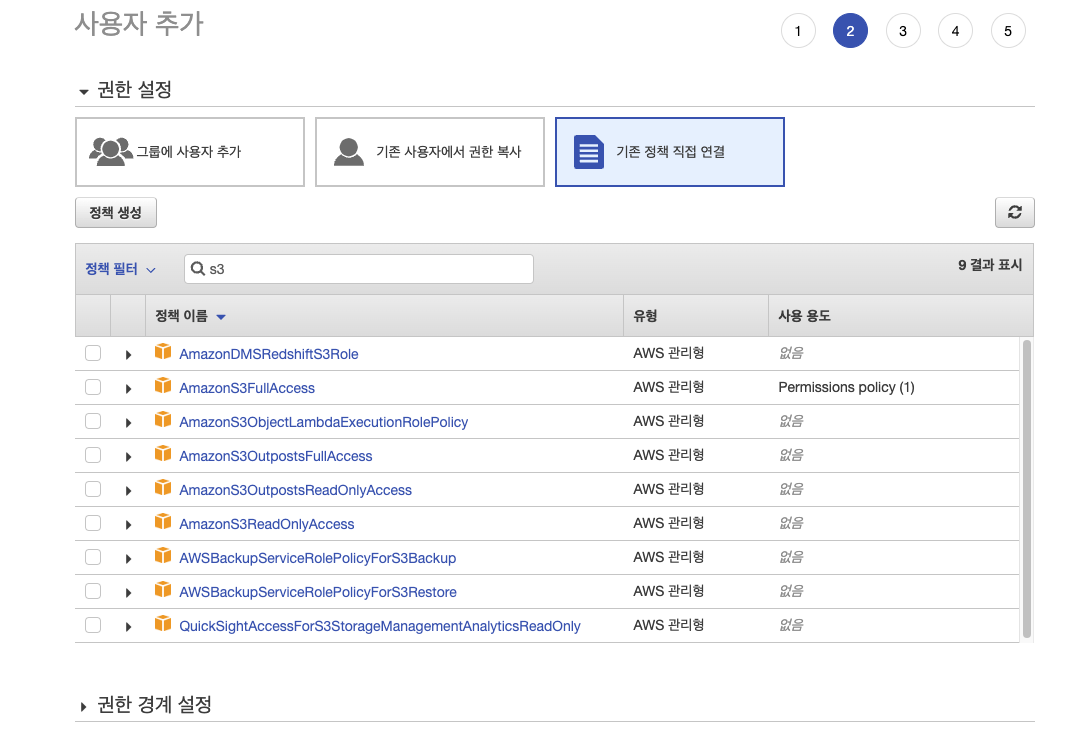Expand the AmazonDMSRedshiftS3Role row details
The height and width of the screenshot is (740, 1086).
point(128,355)
